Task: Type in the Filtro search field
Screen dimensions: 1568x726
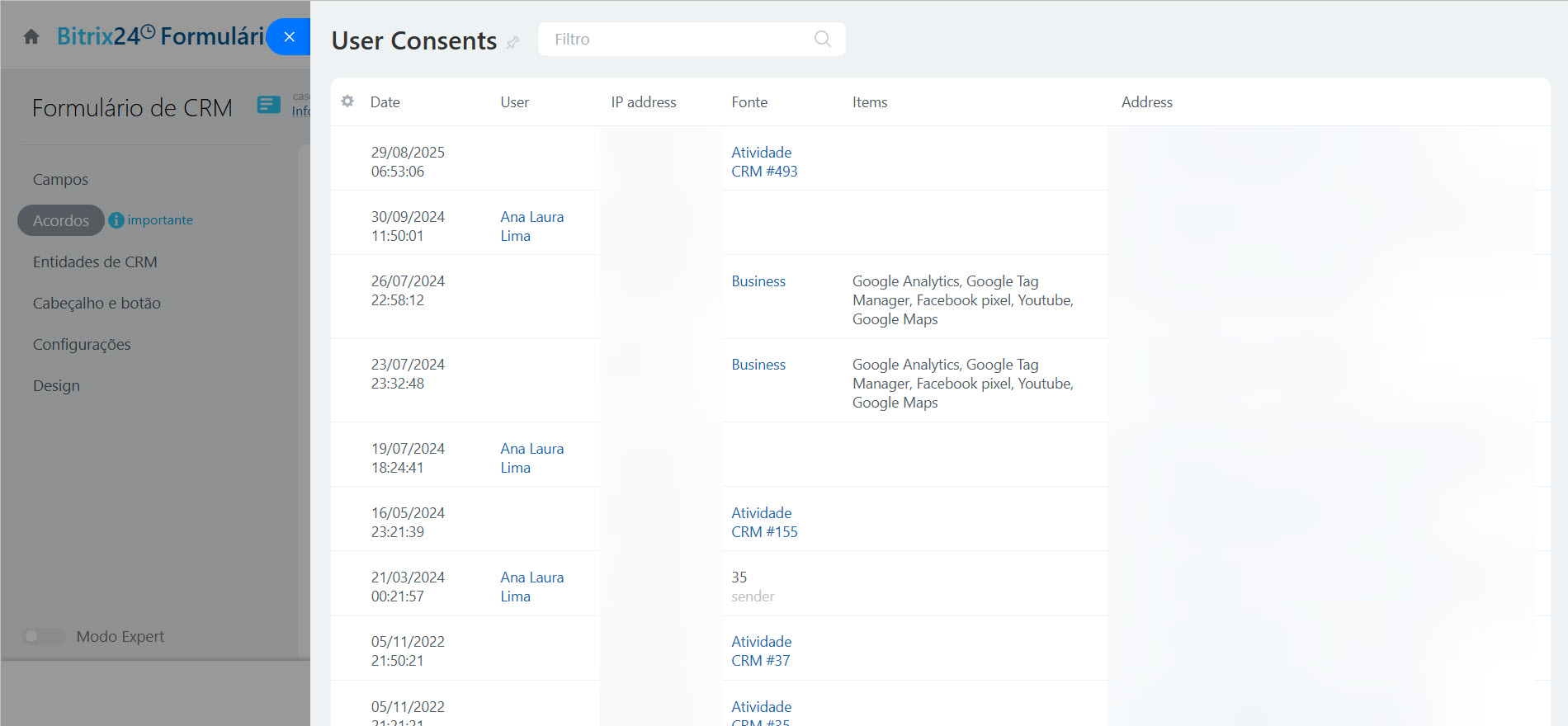Action: (x=677, y=39)
